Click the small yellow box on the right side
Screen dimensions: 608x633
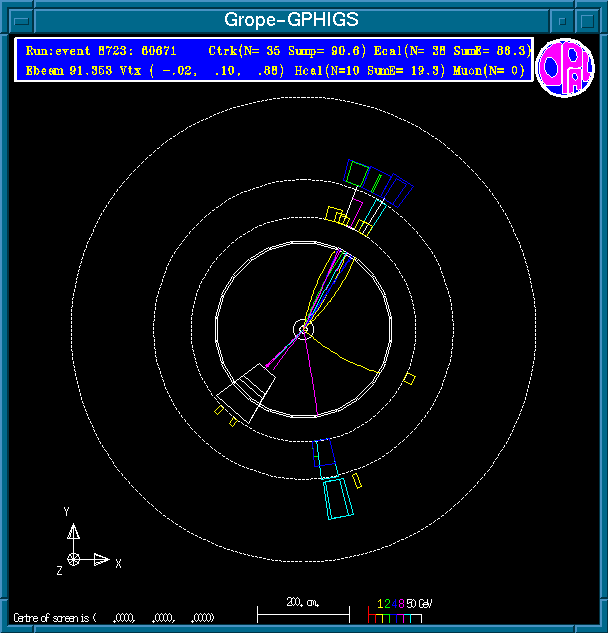point(409,378)
